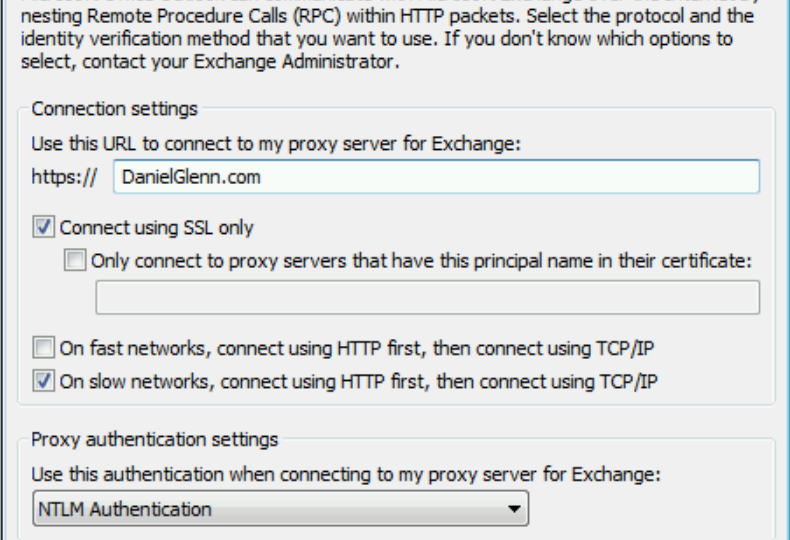Image resolution: width=790 pixels, height=540 pixels.
Task: Click the 'Connect using SSL only' label text
Action: tap(157, 228)
